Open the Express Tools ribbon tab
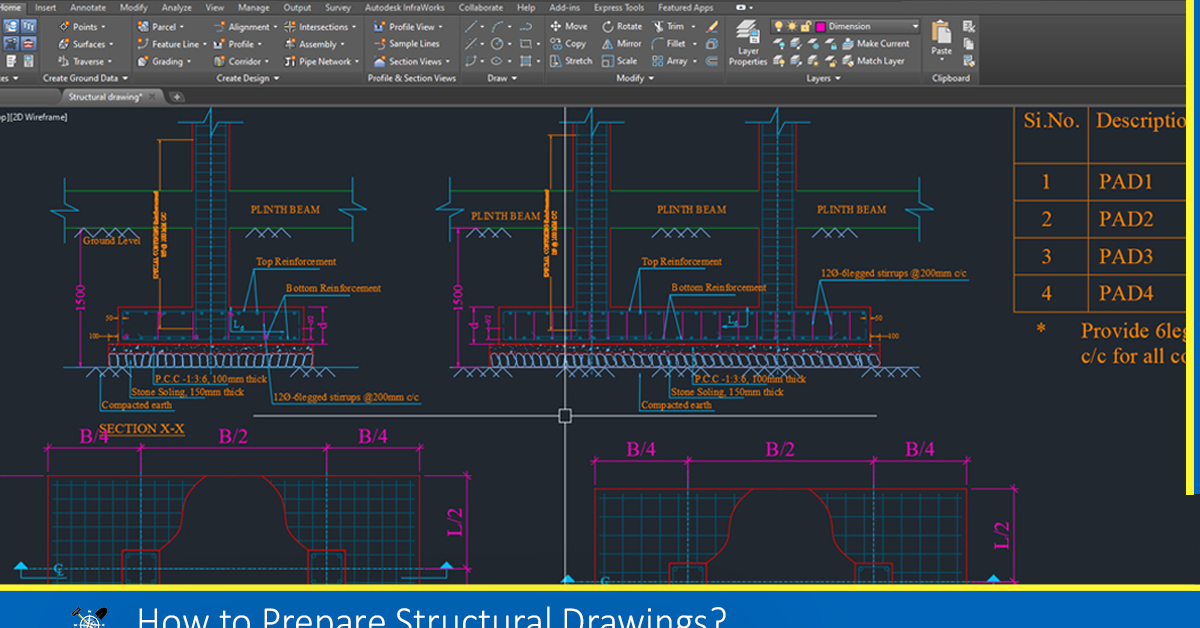1200x628 pixels. tap(619, 7)
